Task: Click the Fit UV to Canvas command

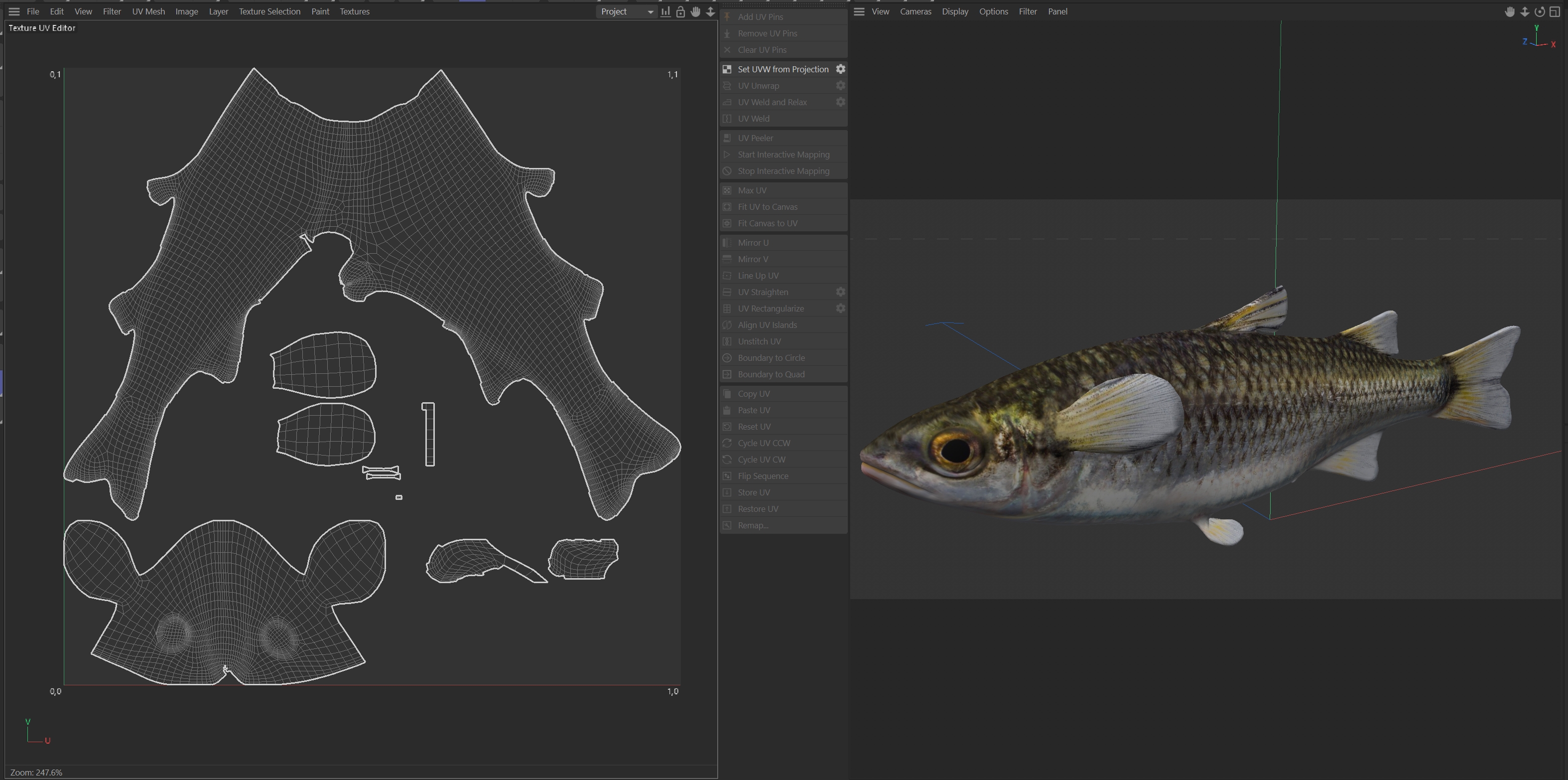Action: click(x=768, y=207)
